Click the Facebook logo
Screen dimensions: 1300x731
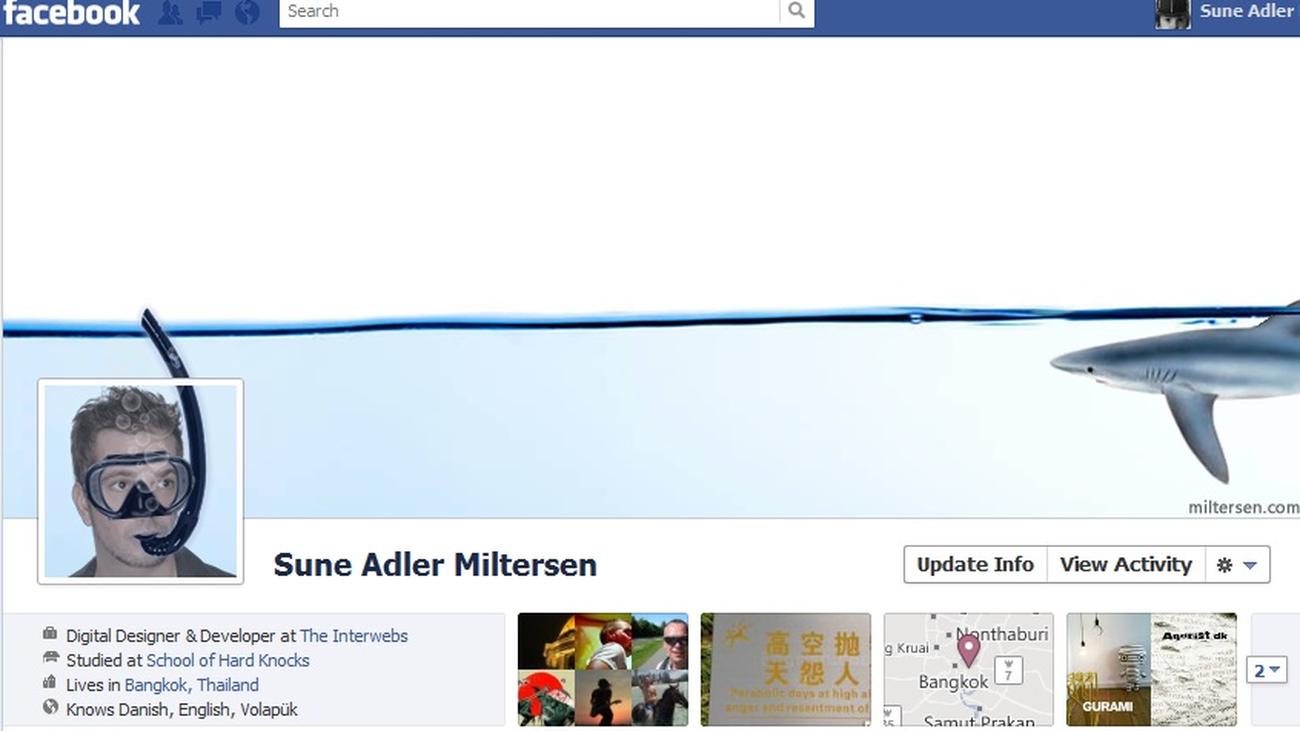point(71,12)
